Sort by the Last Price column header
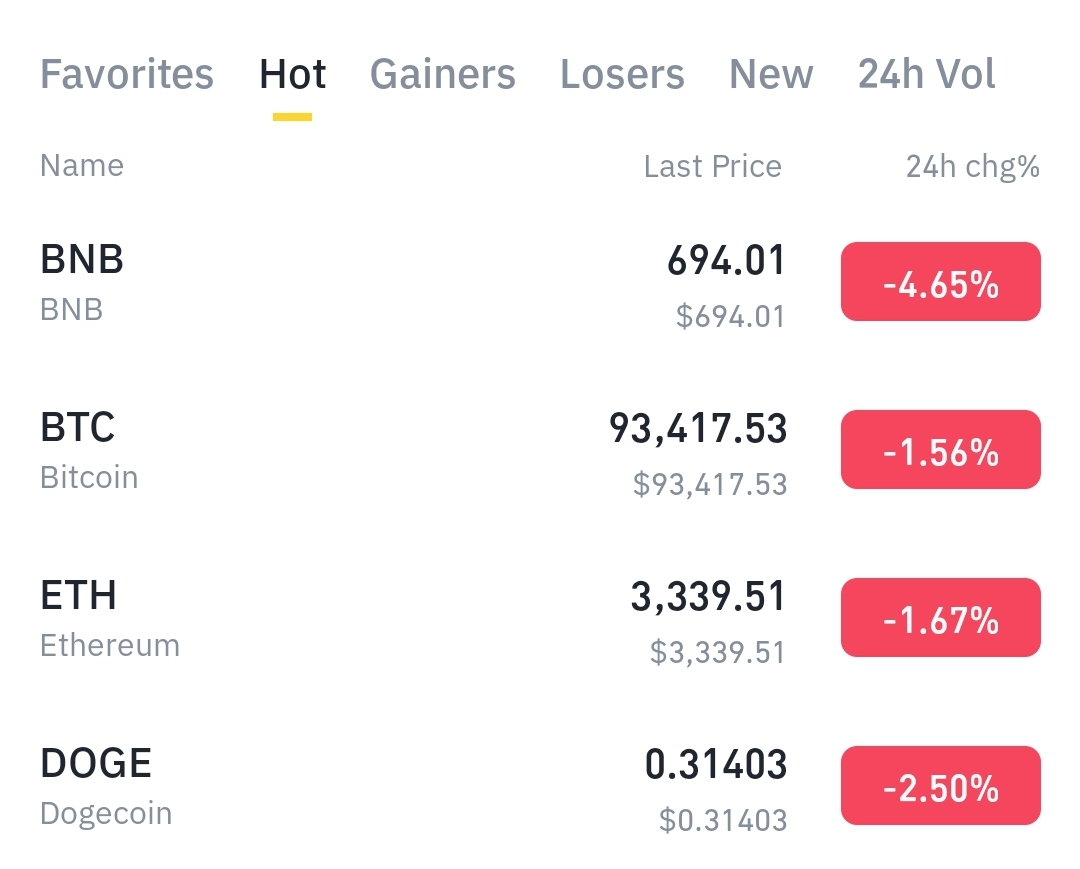Screen dimensions: 1080x869 click(x=712, y=166)
